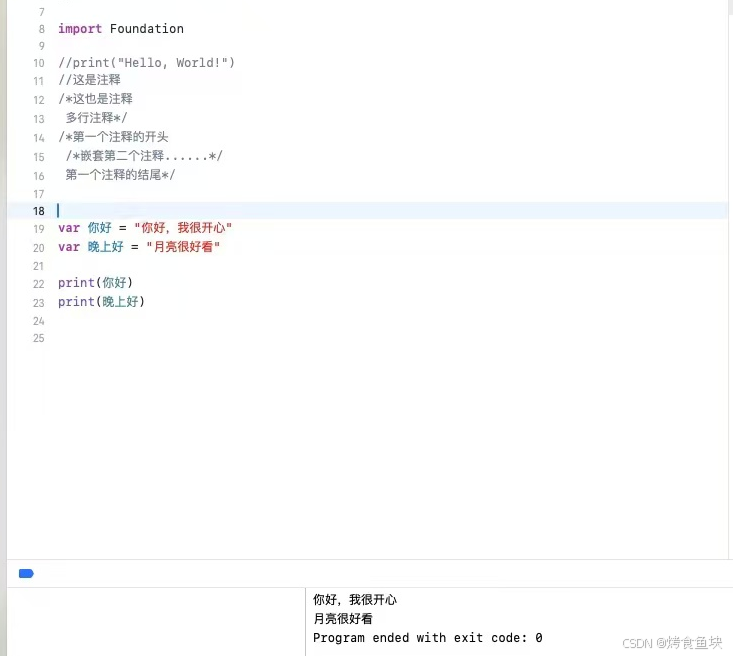The height and width of the screenshot is (656, 733).
Task: Click the /*第一个注释的开头 line
Action: [x=113, y=137]
